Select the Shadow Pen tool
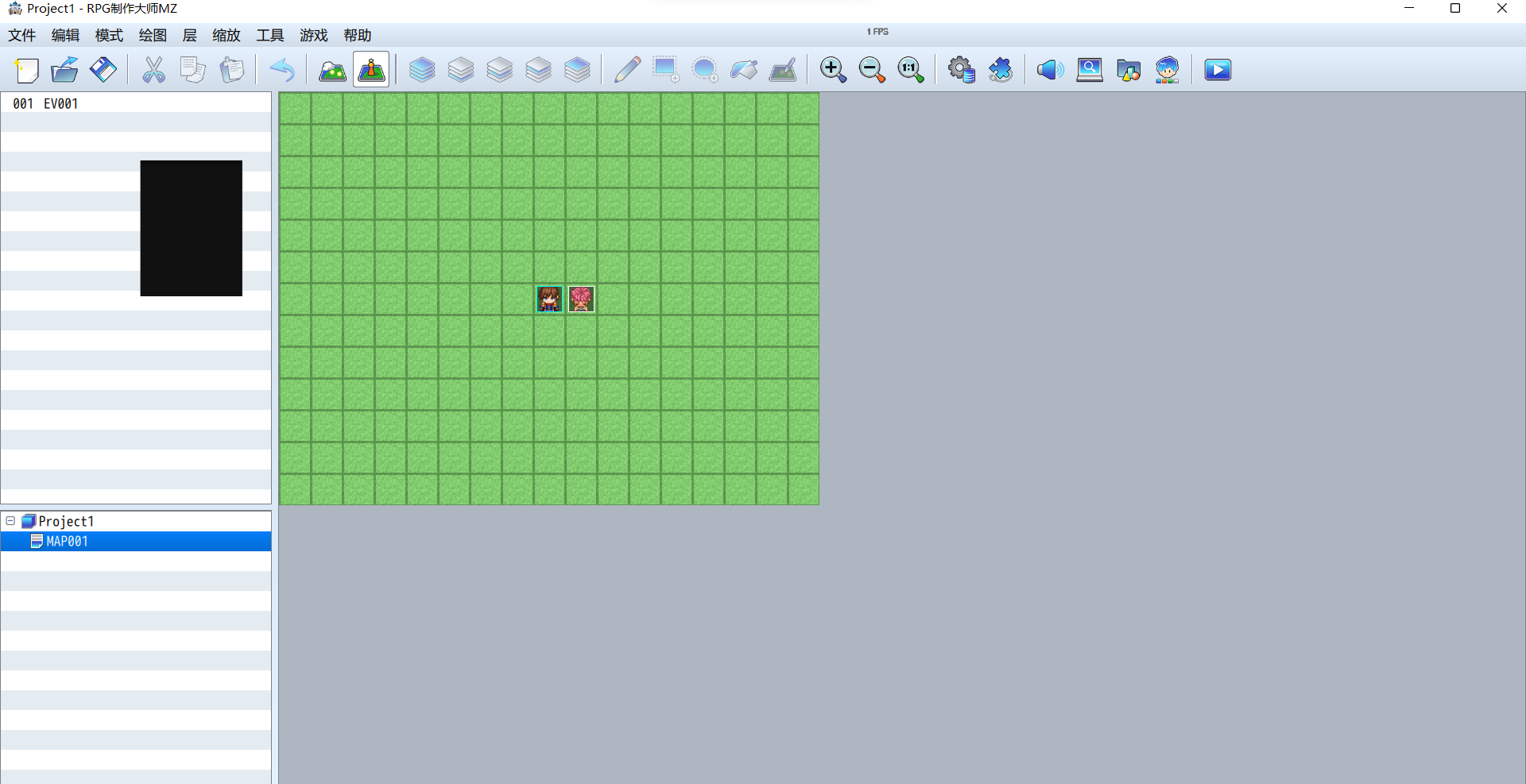Viewport: 1526px width, 784px height. pyautogui.click(x=783, y=70)
